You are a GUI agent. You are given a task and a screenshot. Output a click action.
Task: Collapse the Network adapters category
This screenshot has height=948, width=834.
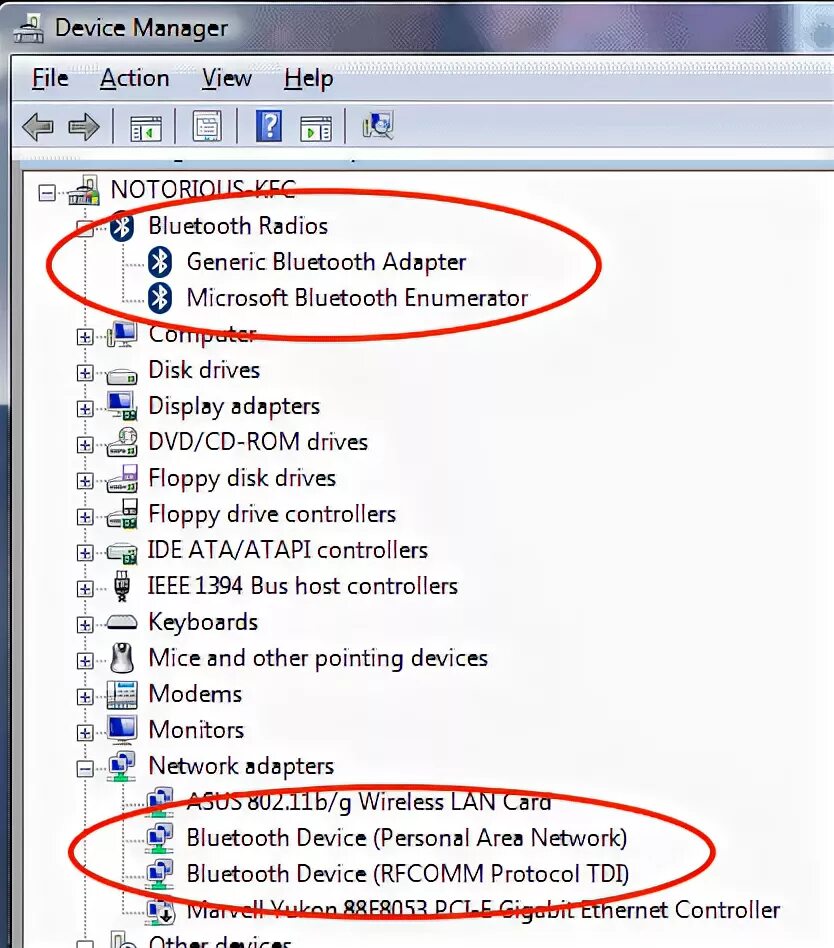(x=85, y=768)
